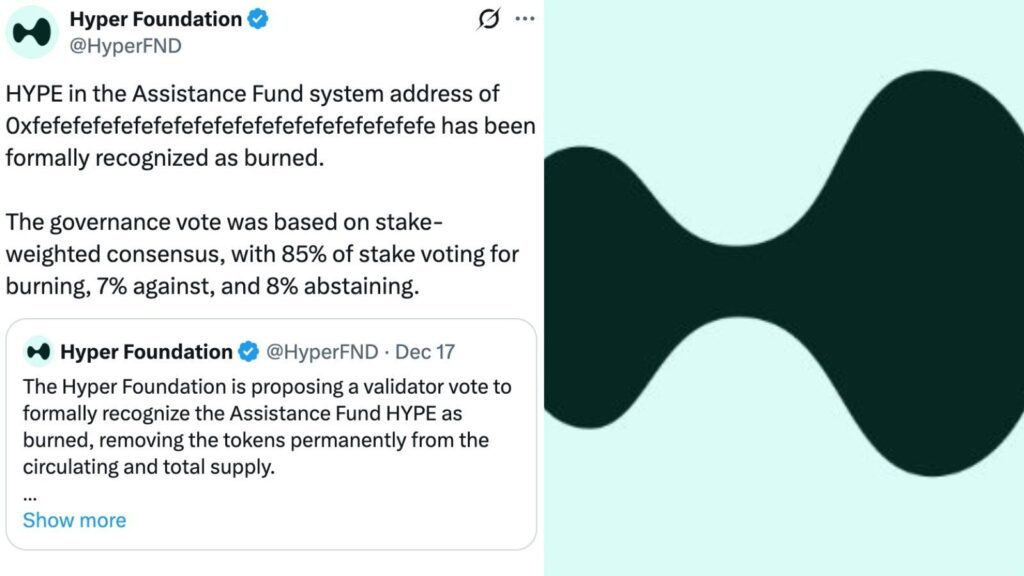The image size is (1024, 576).
Task: Click the blue verified badge in tweet header
Action: 258,20
